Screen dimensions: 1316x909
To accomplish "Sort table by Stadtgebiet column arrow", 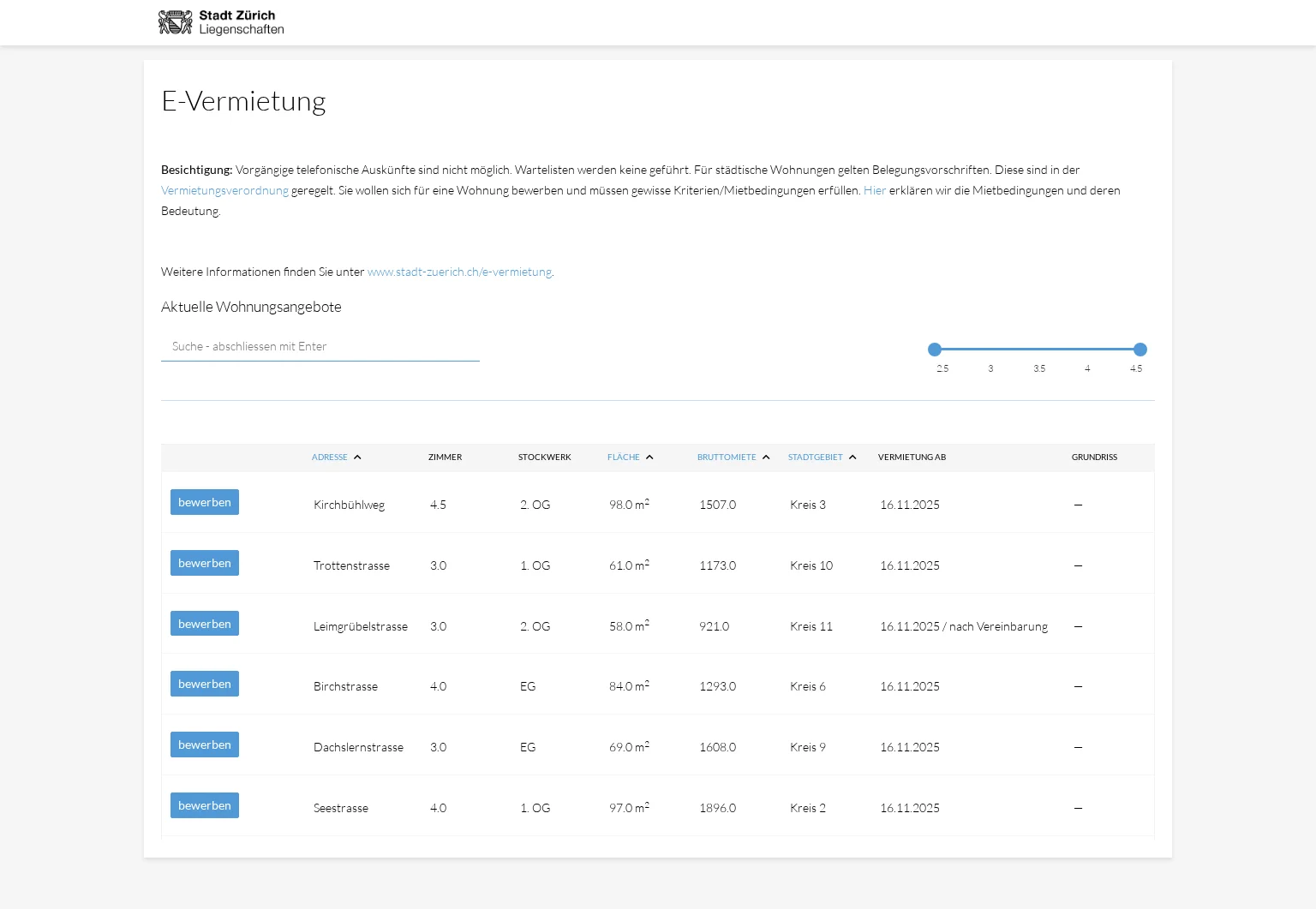I will (x=852, y=457).
